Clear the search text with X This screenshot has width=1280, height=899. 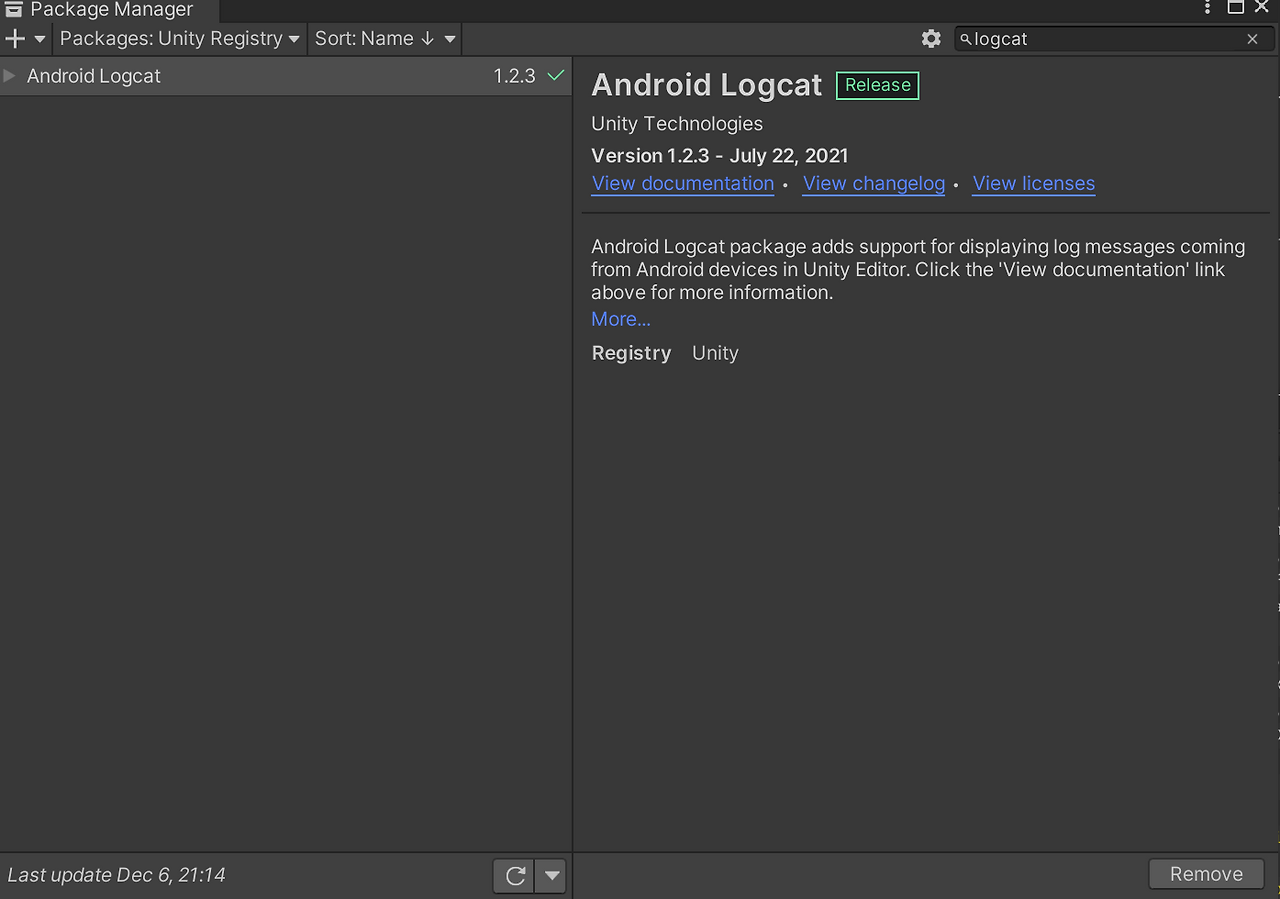pyautogui.click(x=1252, y=39)
